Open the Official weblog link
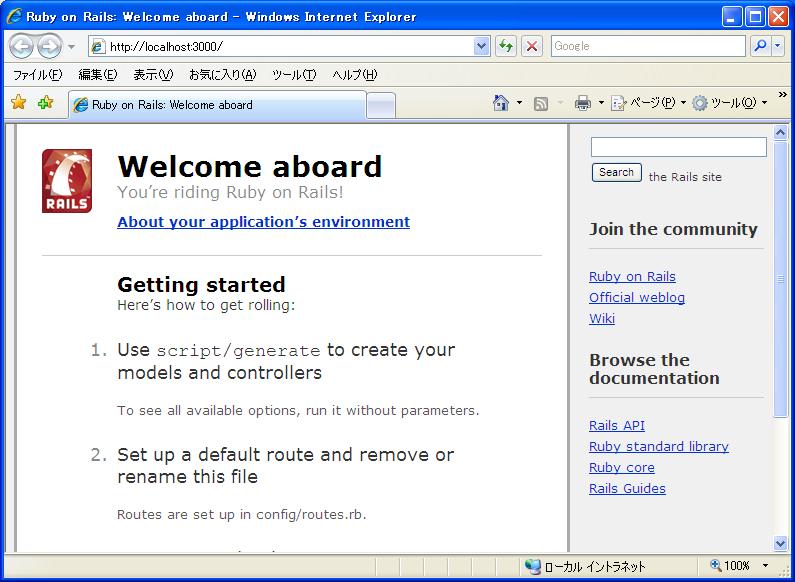The height and width of the screenshot is (582, 795). 637,298
